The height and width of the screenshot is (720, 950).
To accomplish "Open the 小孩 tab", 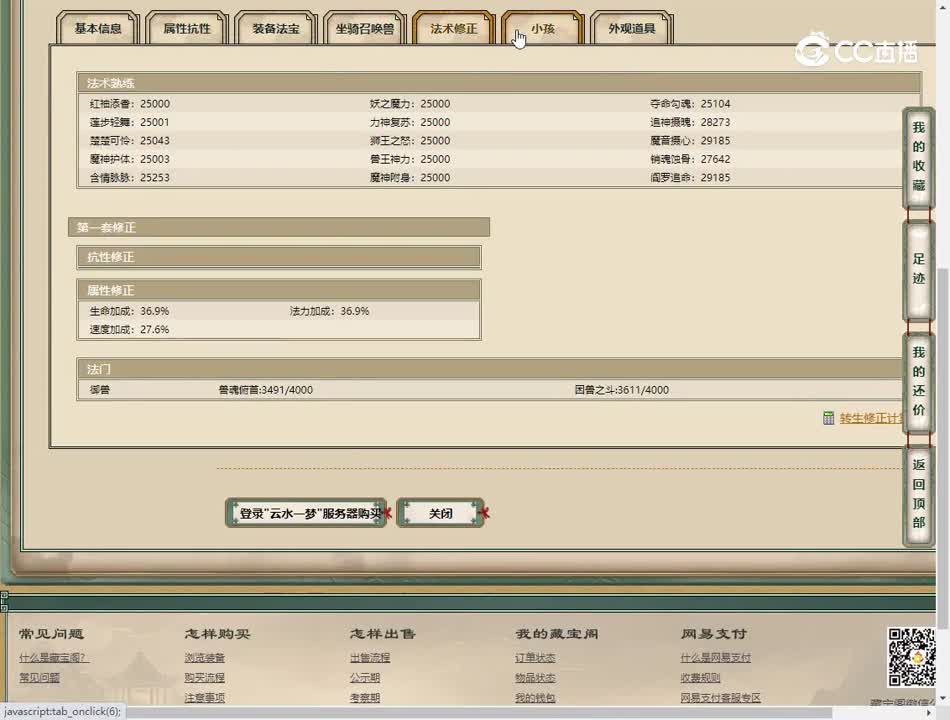I will click(543, 29).
